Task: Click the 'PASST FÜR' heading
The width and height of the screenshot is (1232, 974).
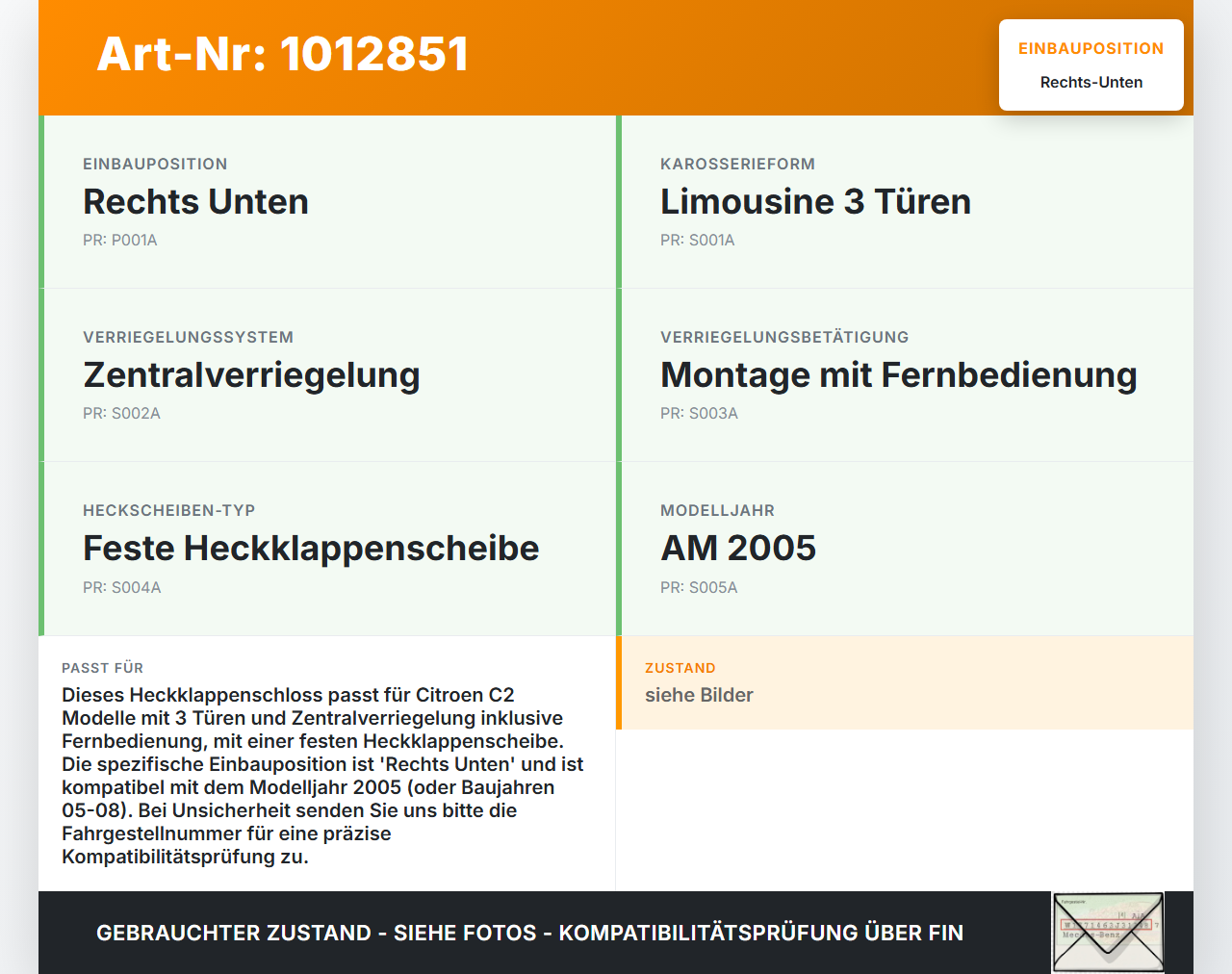Action: click(x=102, y=668)
